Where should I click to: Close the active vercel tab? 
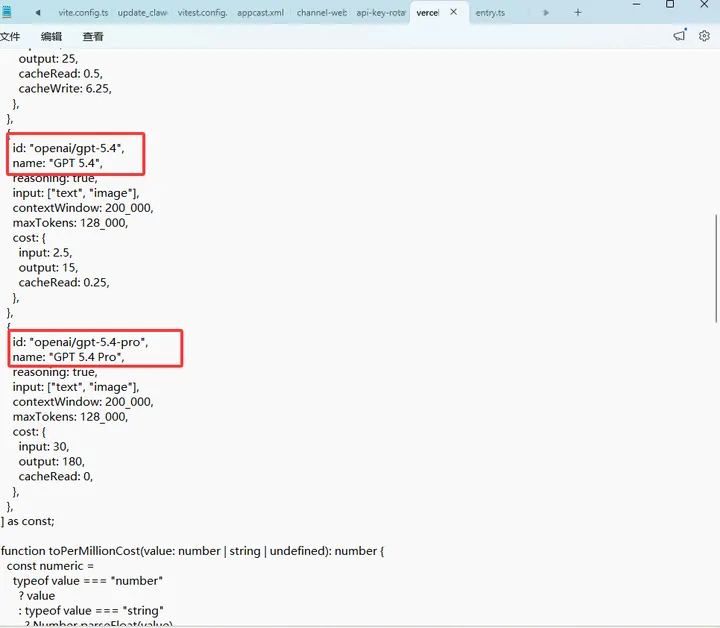[453, 12]
